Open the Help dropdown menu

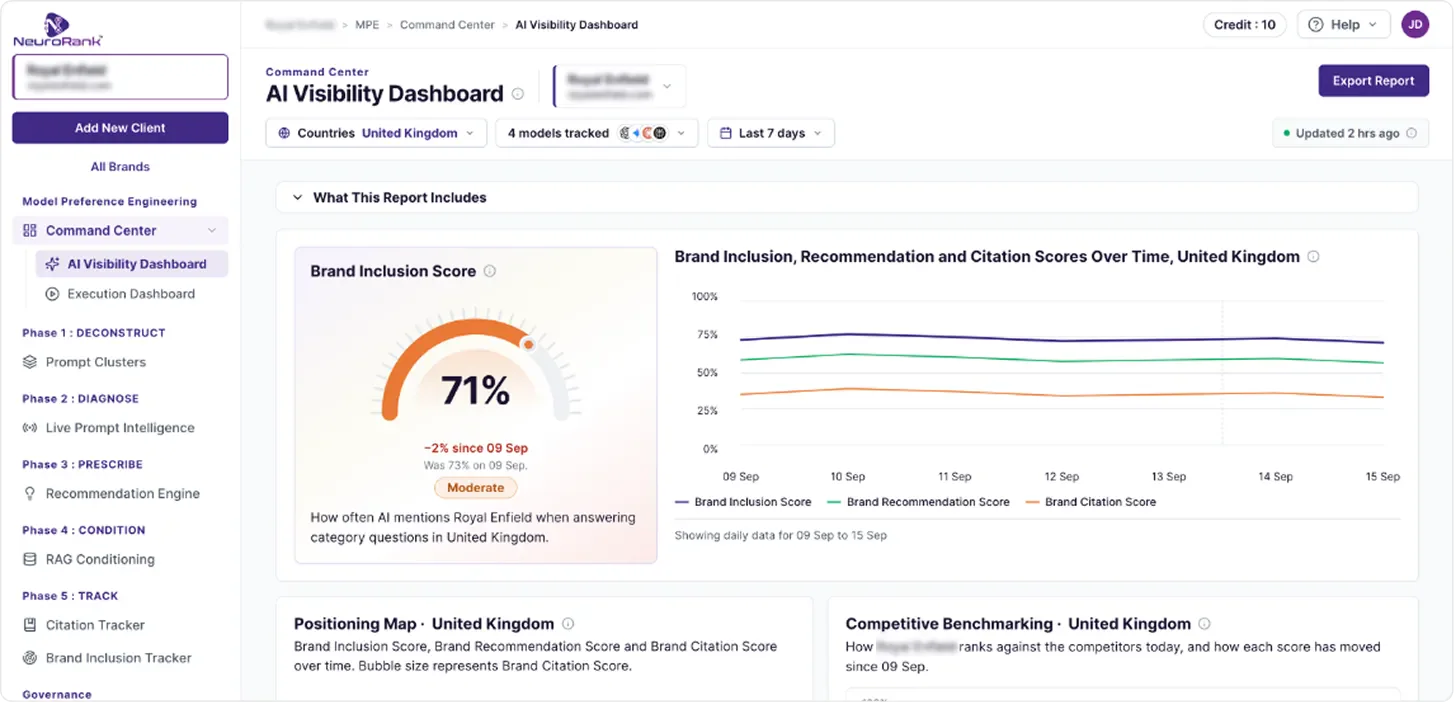coord(1343,25)
